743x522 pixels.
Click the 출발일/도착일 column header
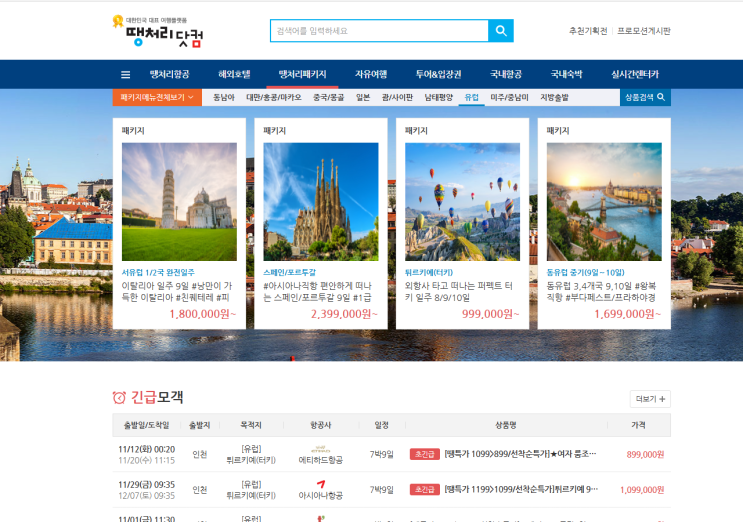pyautogui.click(x=146, y=425)
